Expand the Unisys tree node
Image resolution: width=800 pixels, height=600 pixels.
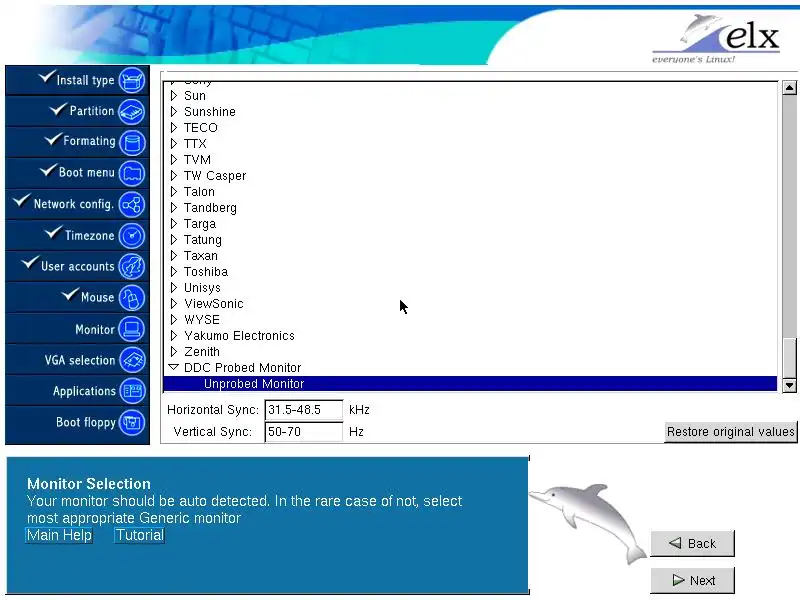[174, 287]
